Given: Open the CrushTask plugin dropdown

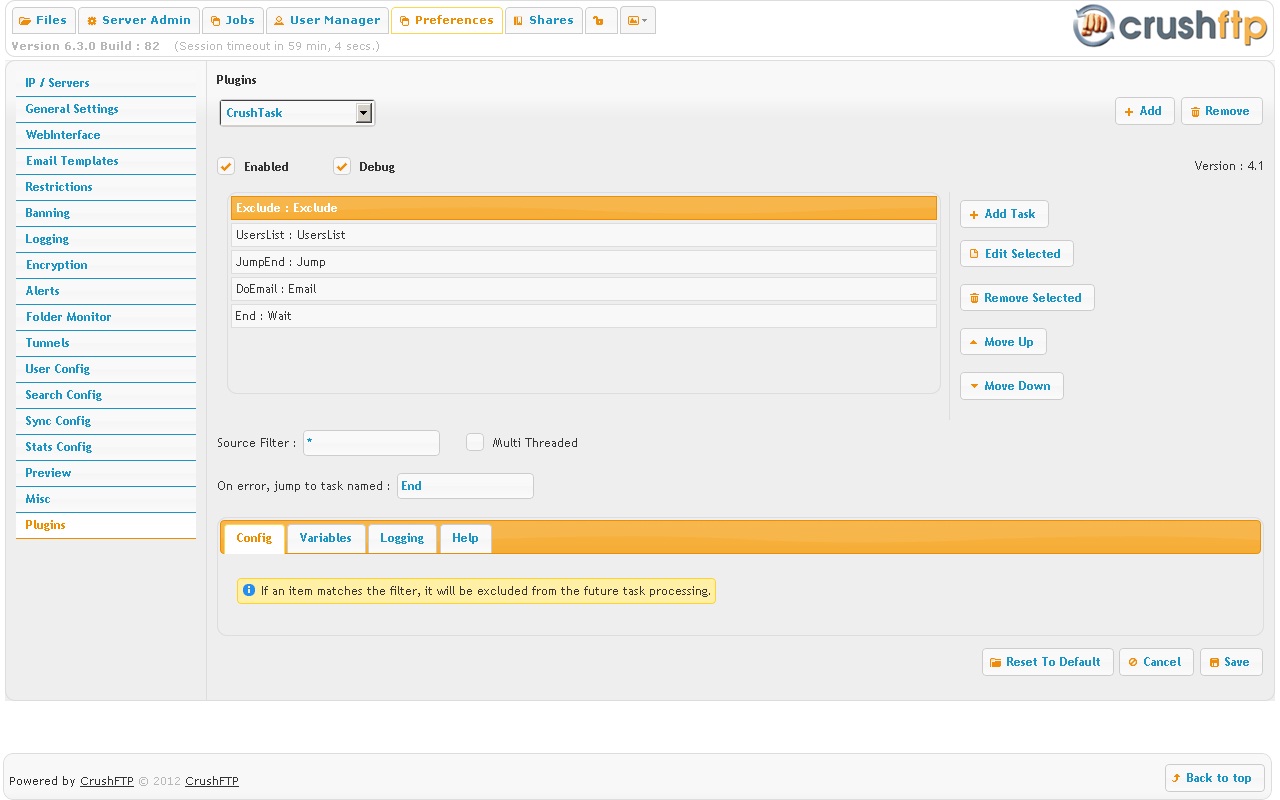Looking at the screenshot, I should (x=297, y=113).
